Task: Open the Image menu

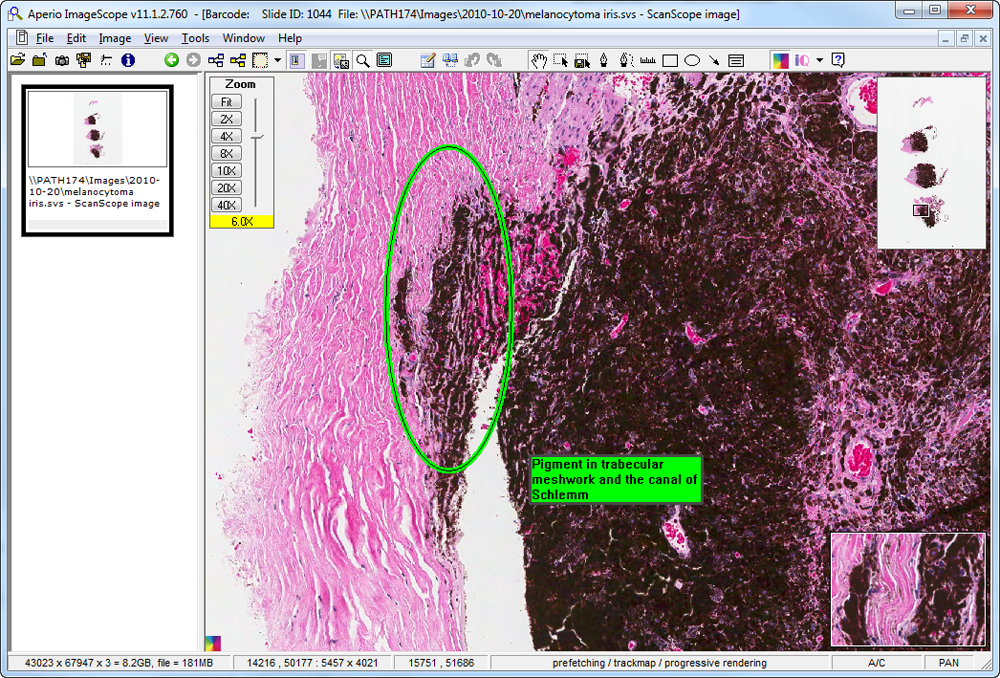Action: coord(115,38)
